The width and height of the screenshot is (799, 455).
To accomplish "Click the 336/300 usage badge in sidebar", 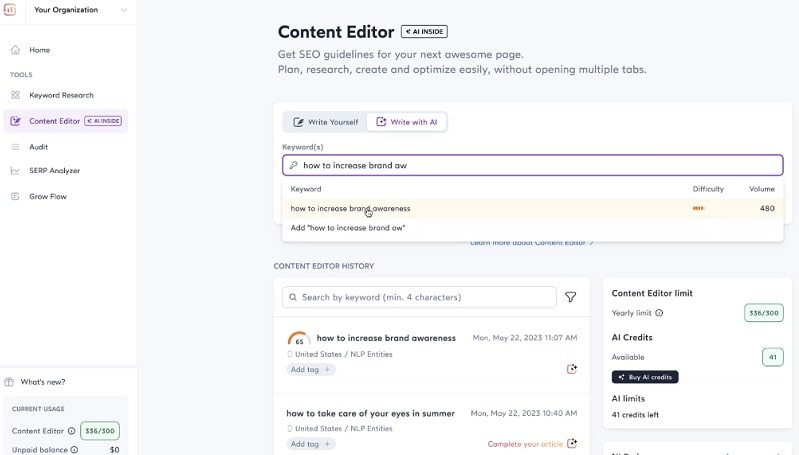I will pyautogui.click(x=100, y=431).
